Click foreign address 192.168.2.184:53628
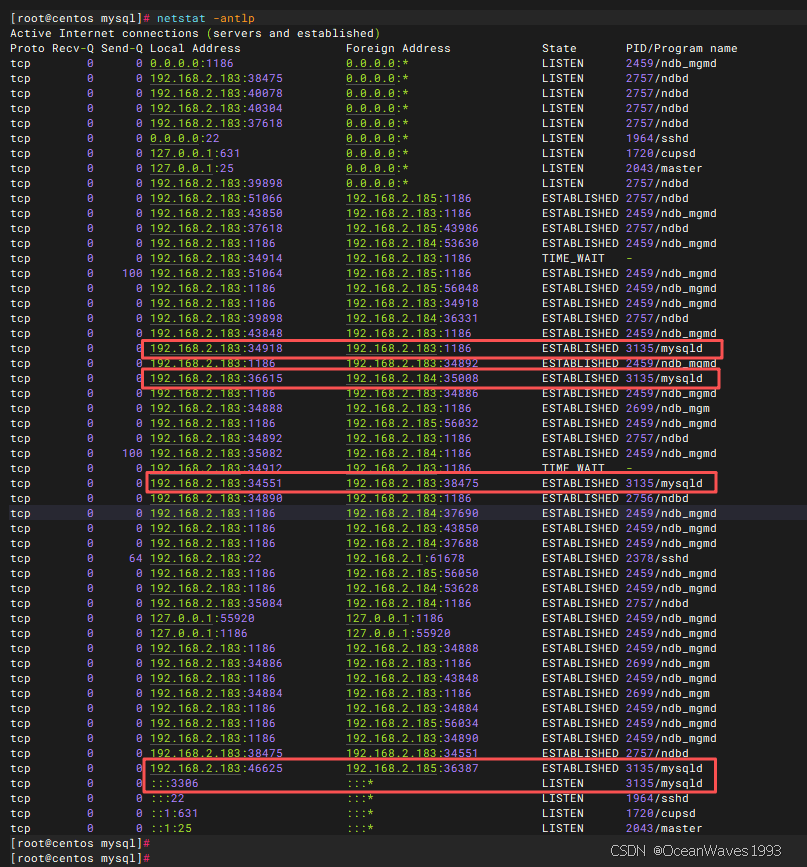Image resolution: width=807 pixels, height=867 pixels. coord(412,588)
